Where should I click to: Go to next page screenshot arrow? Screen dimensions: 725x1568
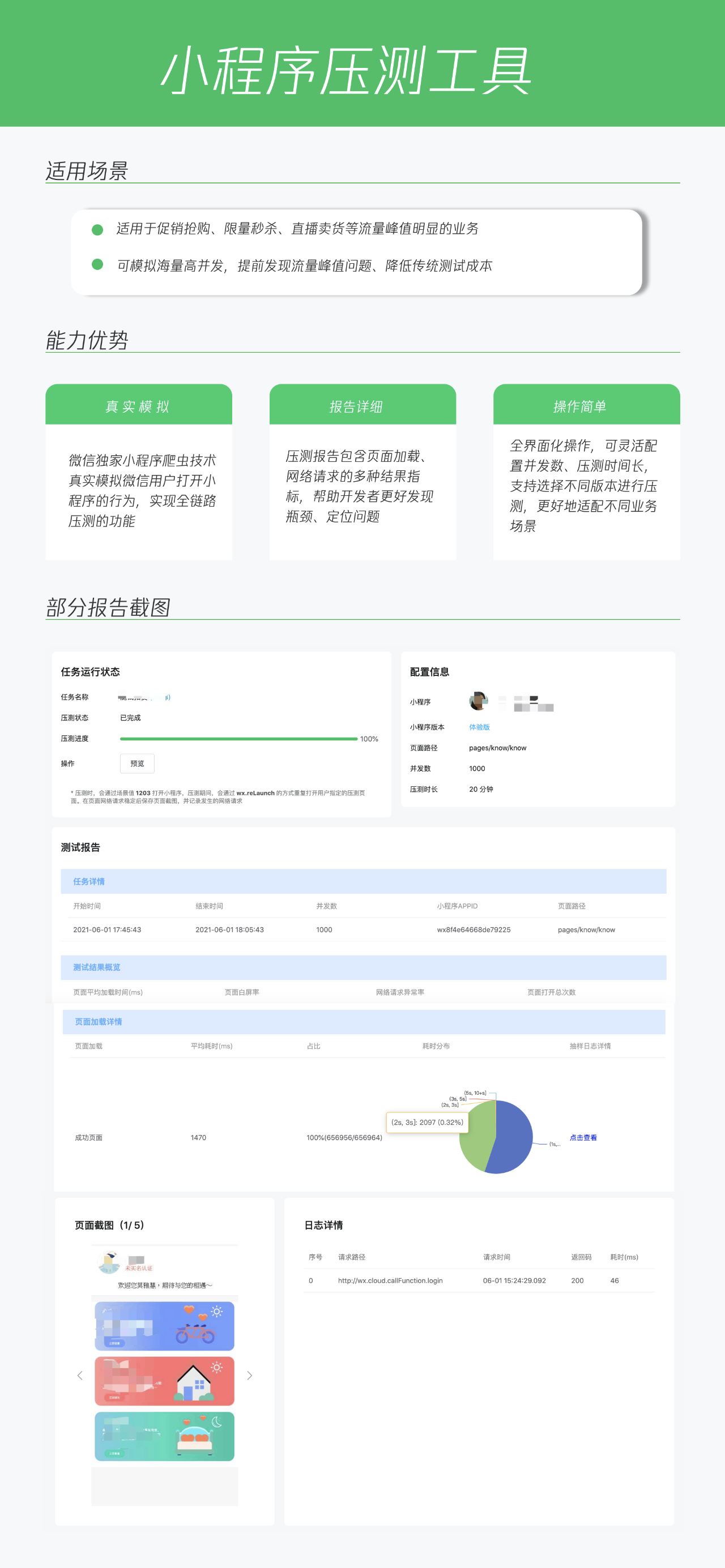pos(249,1375)
